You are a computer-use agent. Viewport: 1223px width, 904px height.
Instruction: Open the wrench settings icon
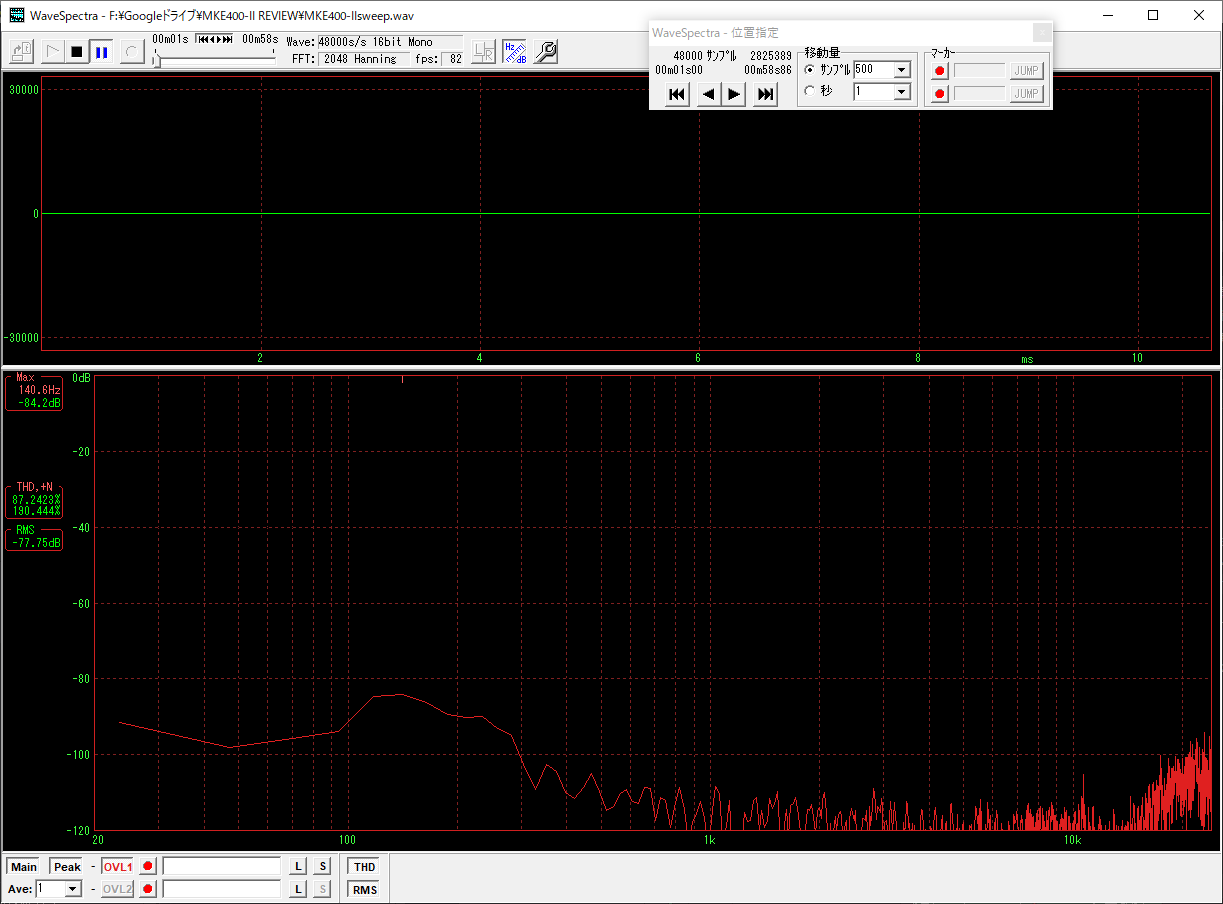(x=545, y=52)
